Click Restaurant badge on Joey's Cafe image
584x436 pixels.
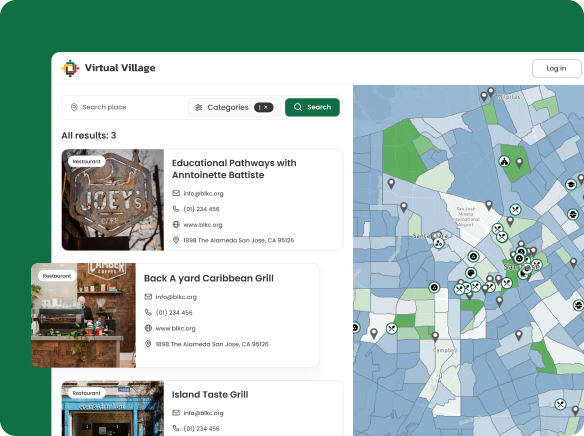click(x=86, y=162)
